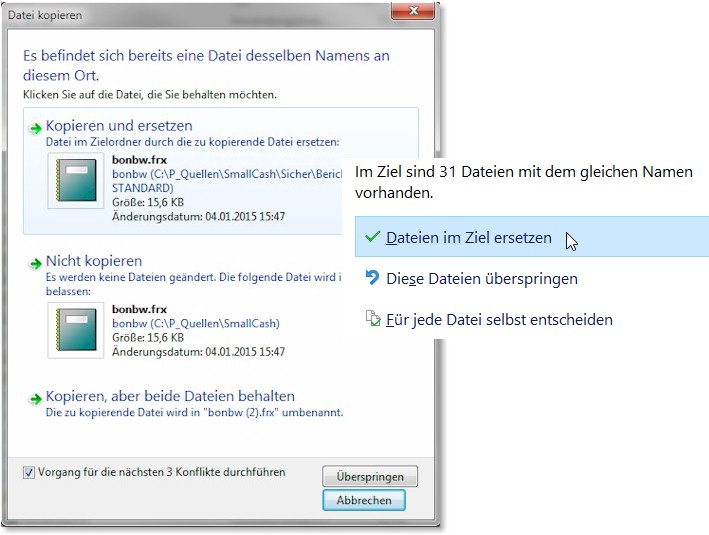Screen dimensions: 709x535
Task: Click compare icon for 'Für jede Datei selbst entscheiden'
Action: click(x=372, y=320)
